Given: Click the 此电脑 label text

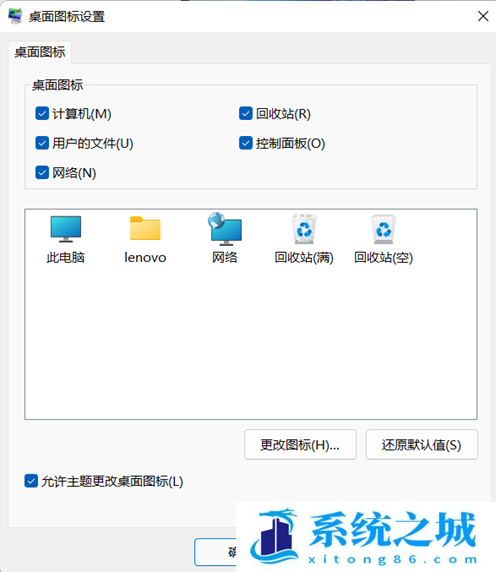Looking at the screenshot, I should click(66, 258).
